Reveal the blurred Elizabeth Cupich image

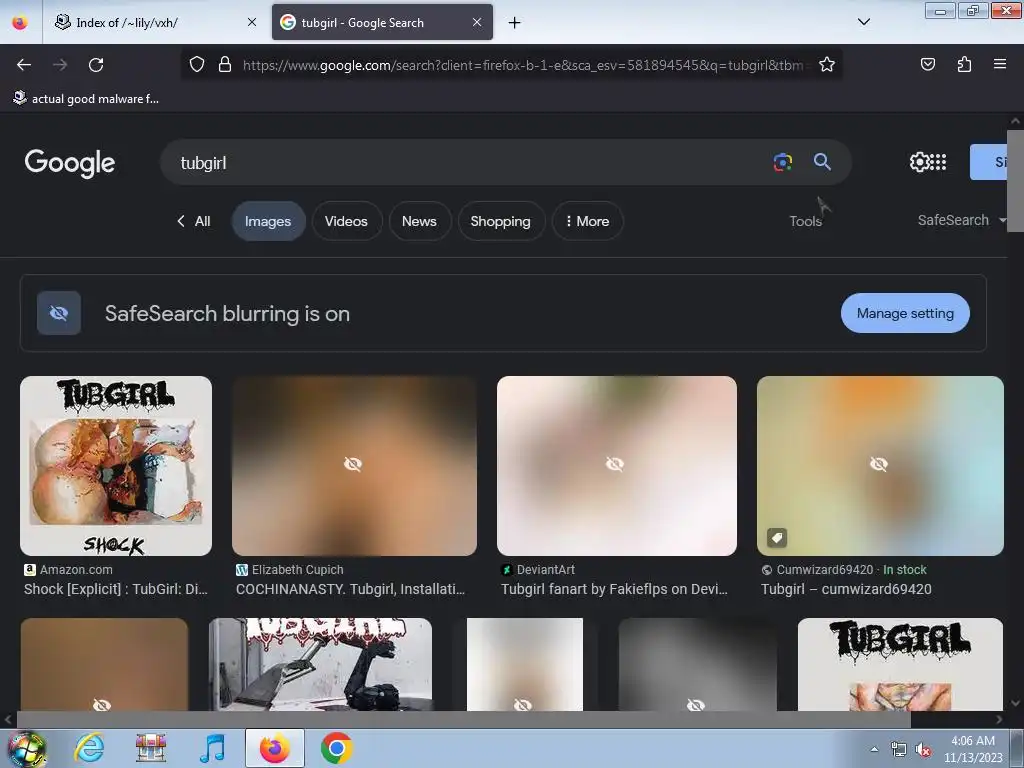pyautogui.click(x=354, y=466)
